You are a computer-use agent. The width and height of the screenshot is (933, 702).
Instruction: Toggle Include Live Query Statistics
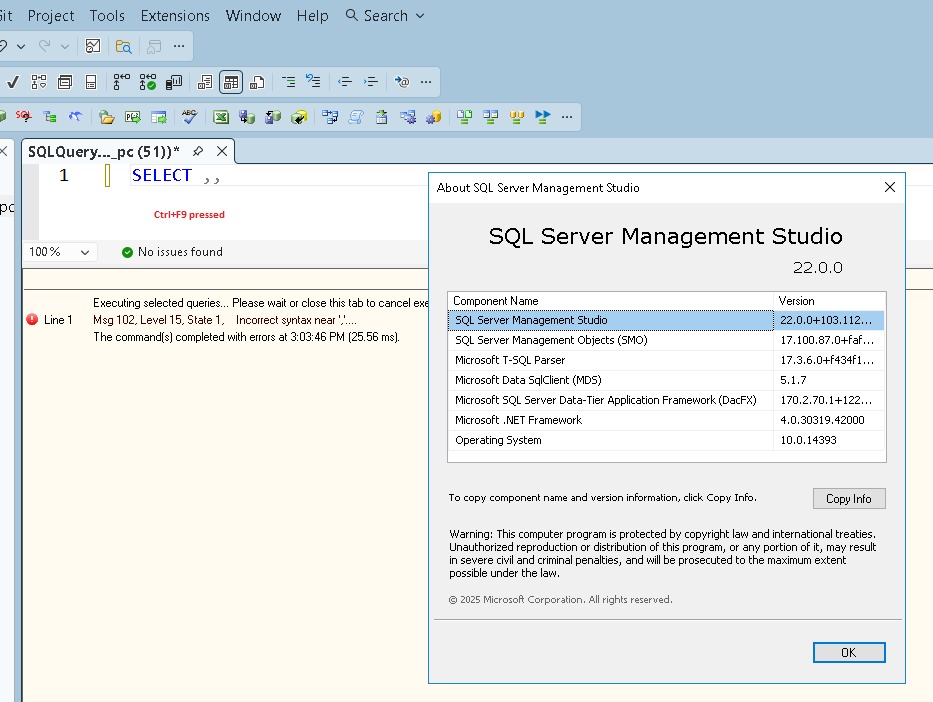148,82
